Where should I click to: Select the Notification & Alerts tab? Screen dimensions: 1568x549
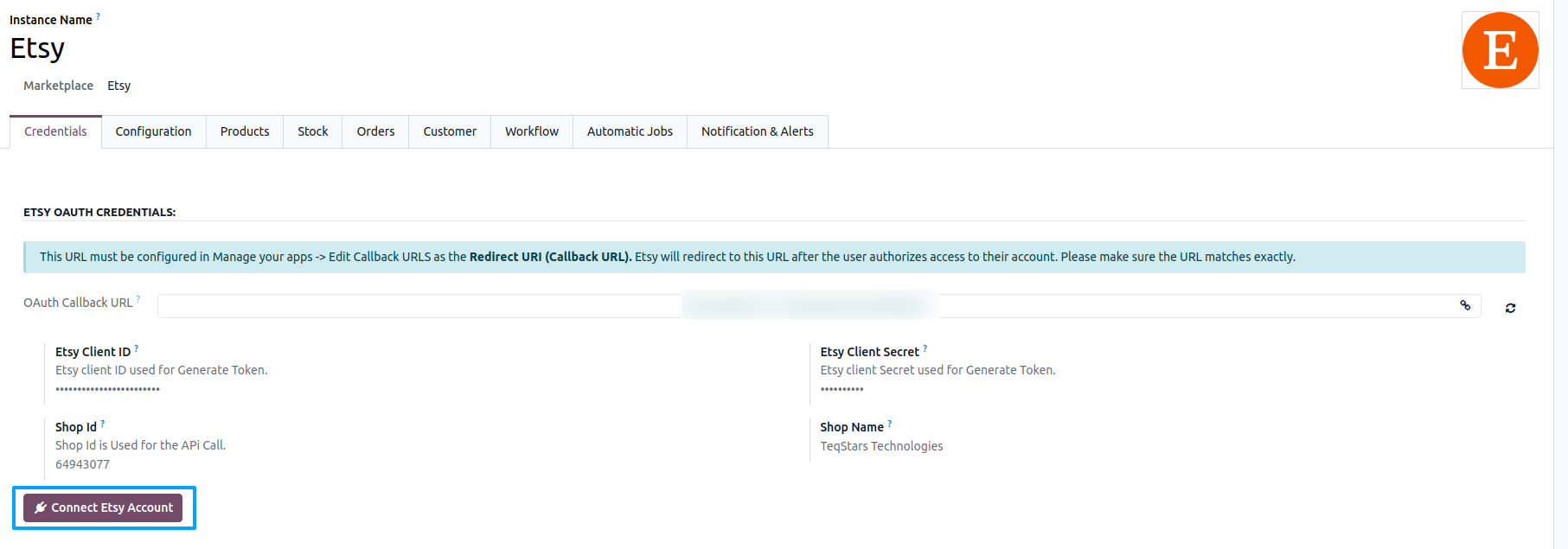pyautogui.click(x=758, y=131)
